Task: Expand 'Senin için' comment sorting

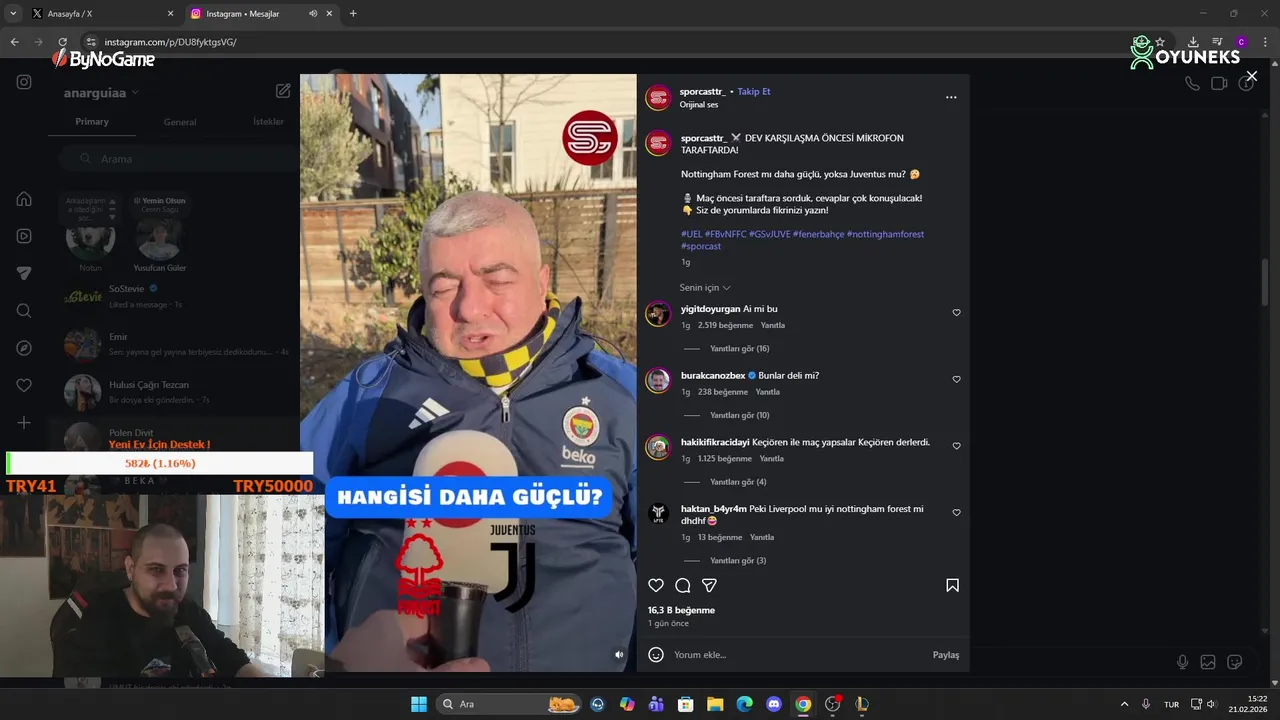Action: 705,288
